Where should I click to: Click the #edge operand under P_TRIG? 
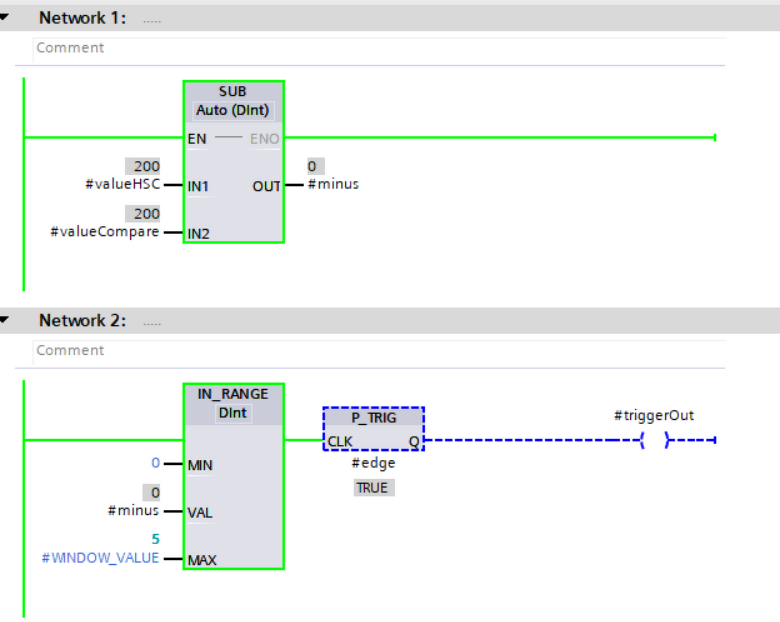click(374, 463)
